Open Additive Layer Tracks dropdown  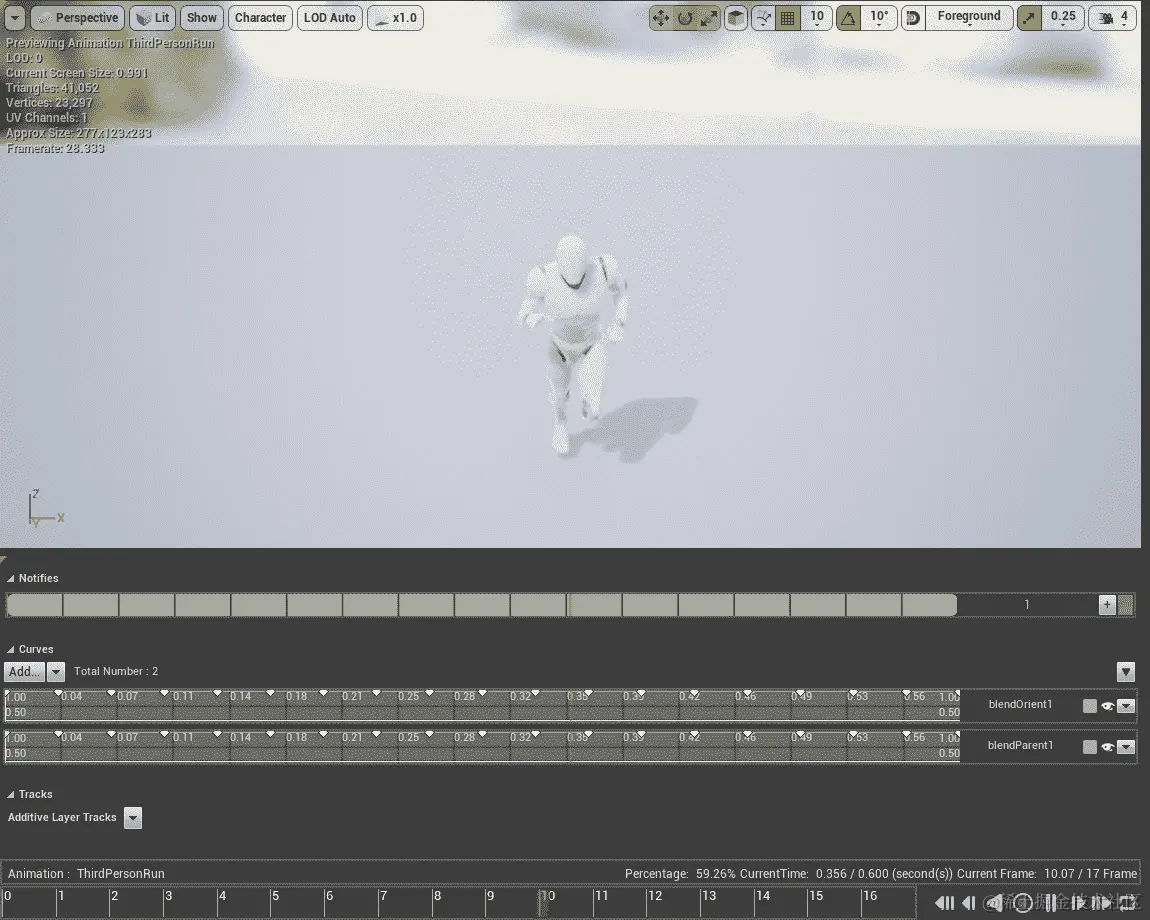pyautogui.click(x=133, y=817)
